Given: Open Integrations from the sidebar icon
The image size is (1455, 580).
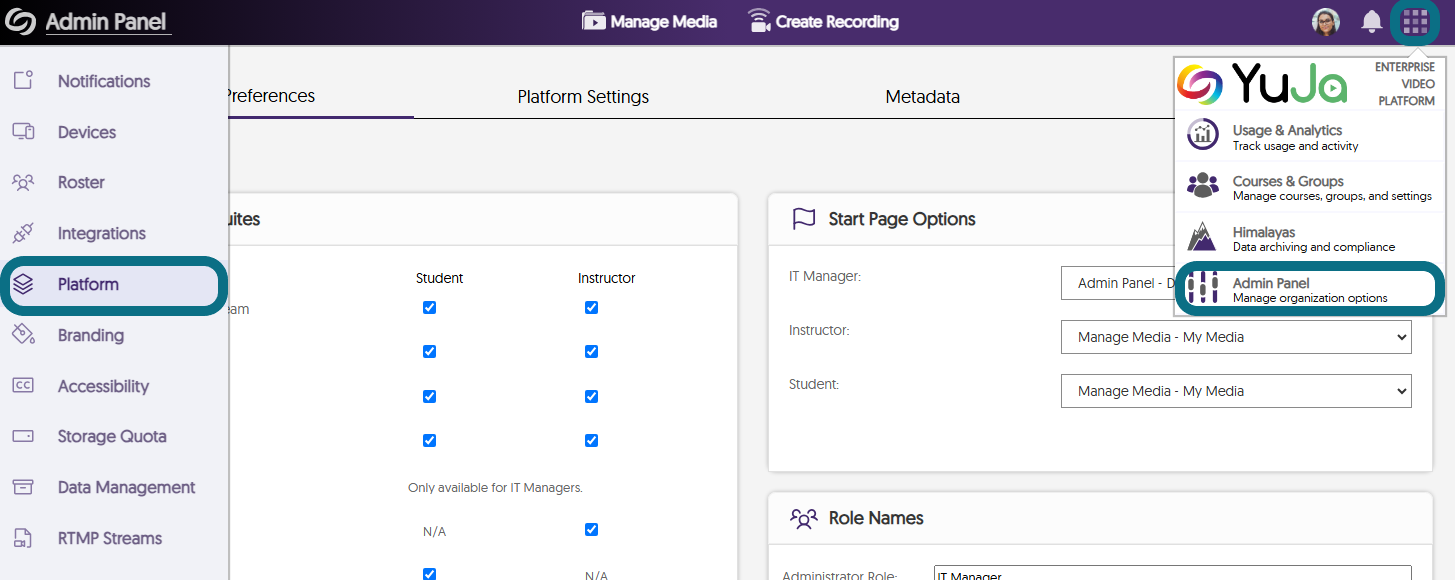Looking at the screenshot, I should point(22,233).
